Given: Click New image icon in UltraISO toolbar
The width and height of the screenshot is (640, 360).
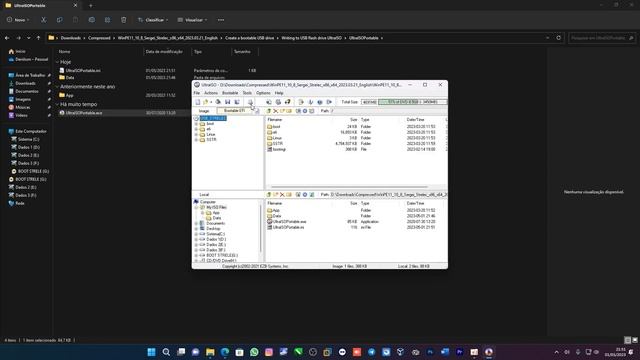Looking at the screenshot, I should [198, 102].
